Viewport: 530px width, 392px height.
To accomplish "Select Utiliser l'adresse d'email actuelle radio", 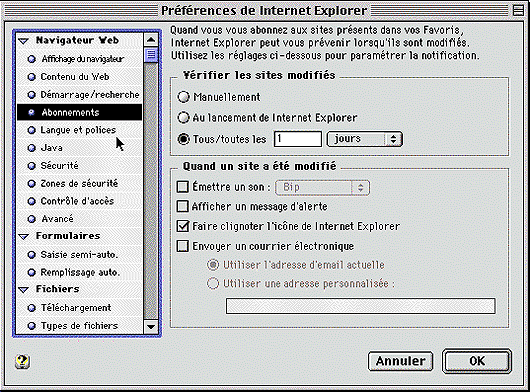I will pyautogui.click(x=213, y=265).
